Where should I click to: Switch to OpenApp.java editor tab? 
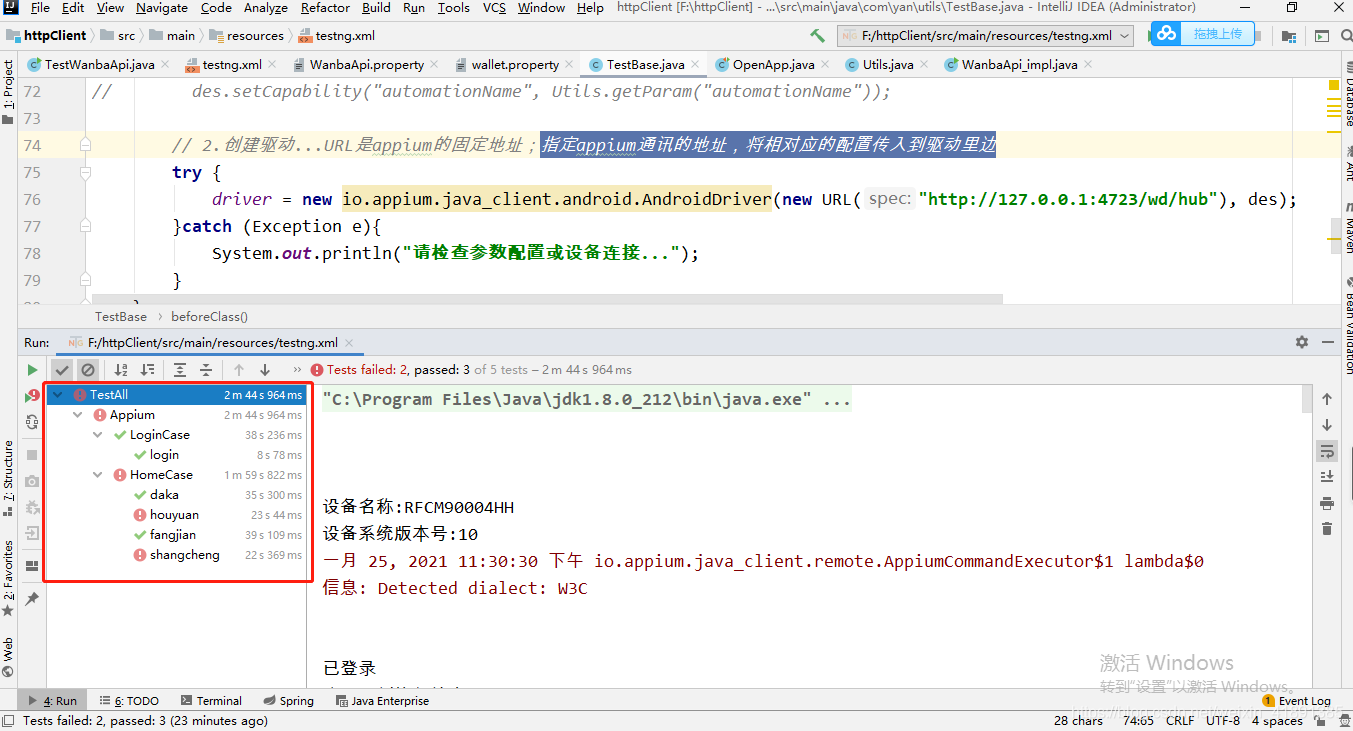773,65
